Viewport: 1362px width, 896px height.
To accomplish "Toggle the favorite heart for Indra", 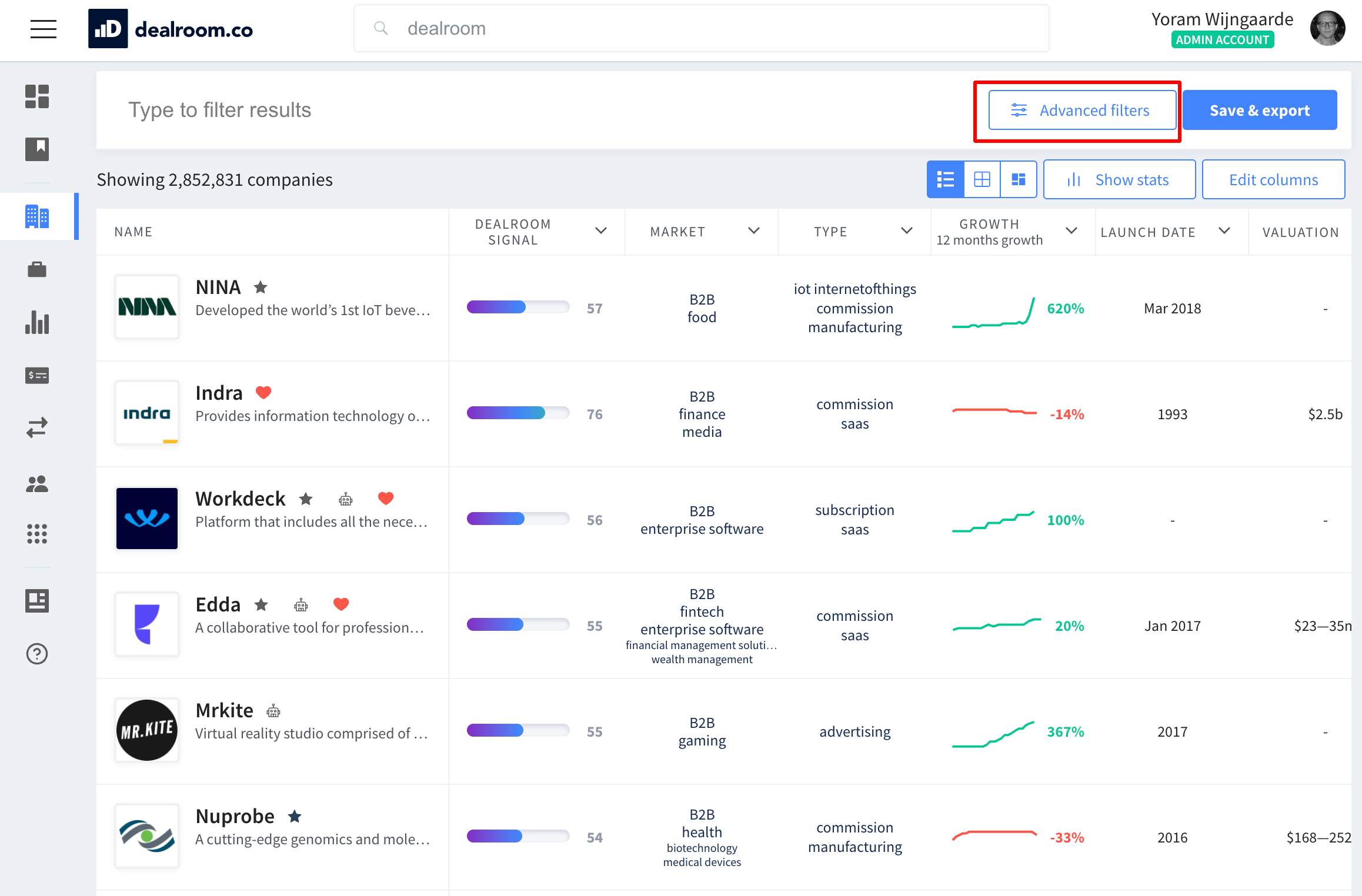I will (263, 392).
